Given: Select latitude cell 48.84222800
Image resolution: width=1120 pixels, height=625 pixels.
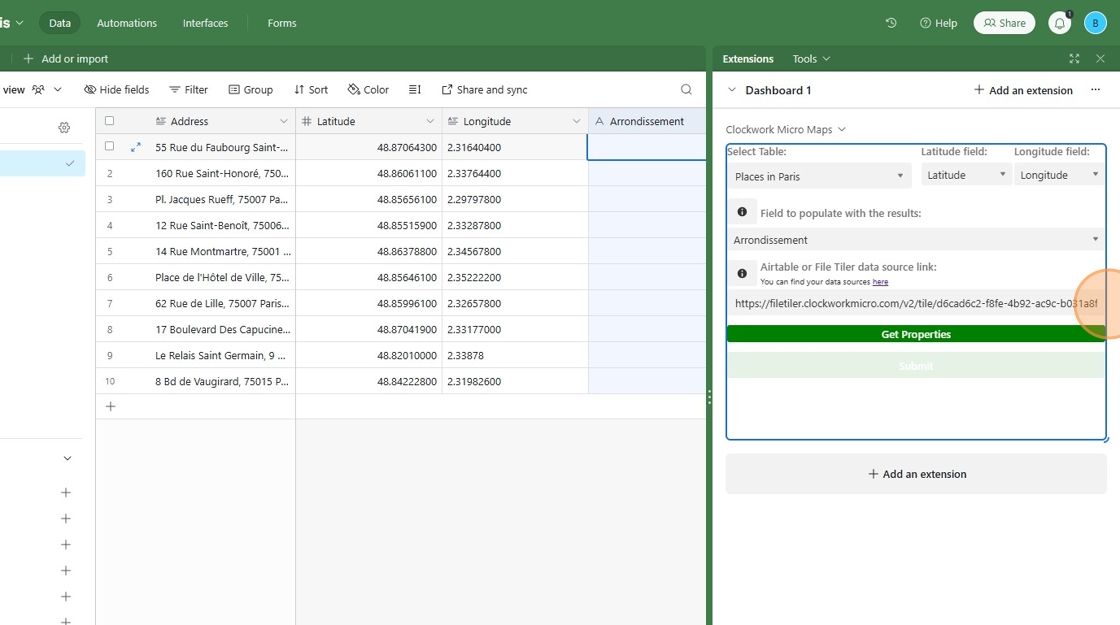Looking at the screenshot, I should tap(369, 381).
